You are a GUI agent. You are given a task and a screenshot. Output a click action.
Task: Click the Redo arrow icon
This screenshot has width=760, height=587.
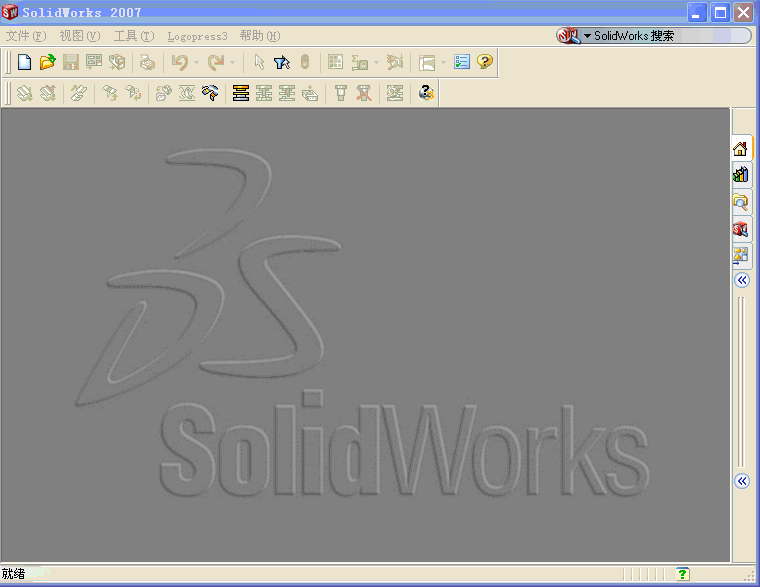tap(216, 62)
